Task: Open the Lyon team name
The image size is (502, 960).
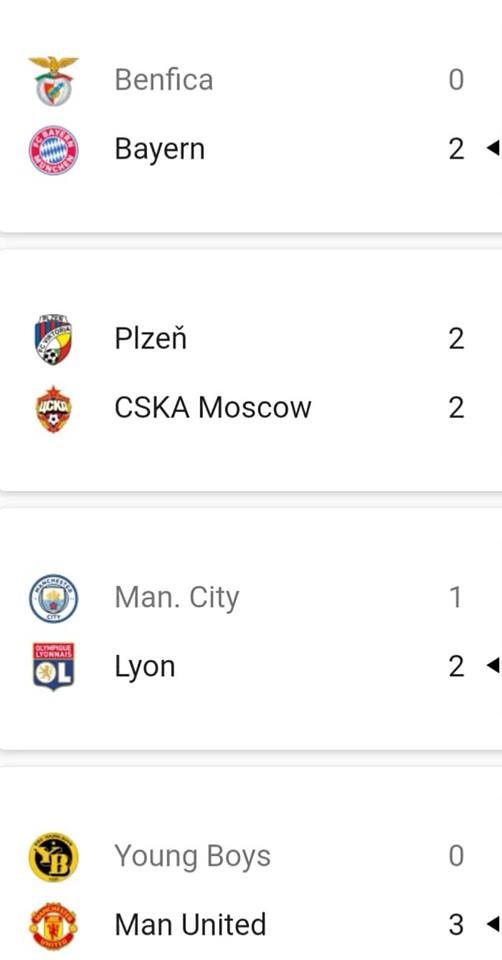Action: pos(145,667)
